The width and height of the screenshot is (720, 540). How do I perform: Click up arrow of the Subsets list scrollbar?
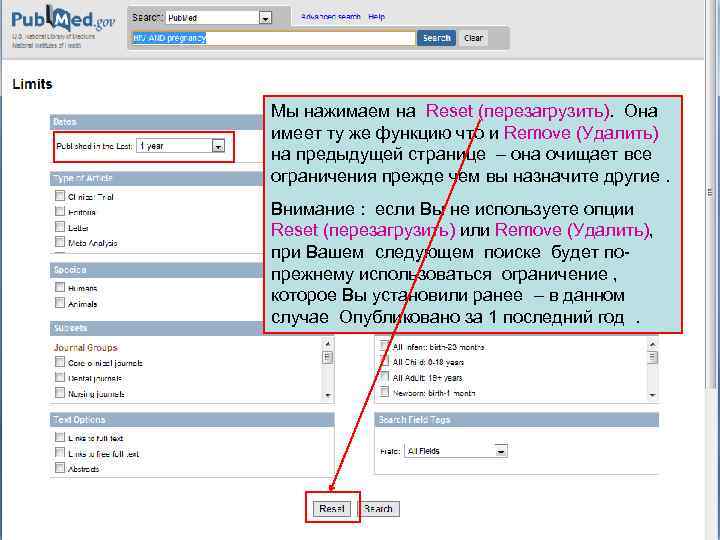click(327, 343)
